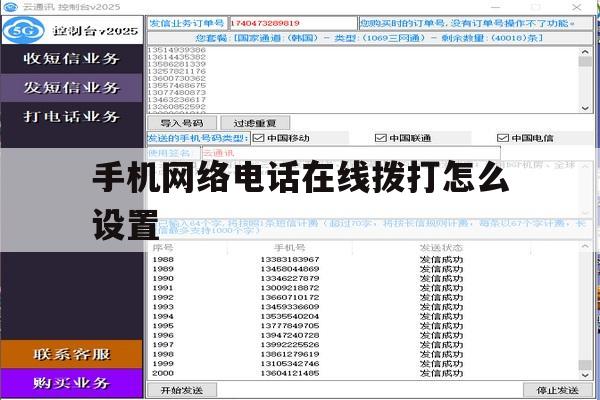Click the 5G cloud logo icon
600x400 pixels.
click(24, 30)
